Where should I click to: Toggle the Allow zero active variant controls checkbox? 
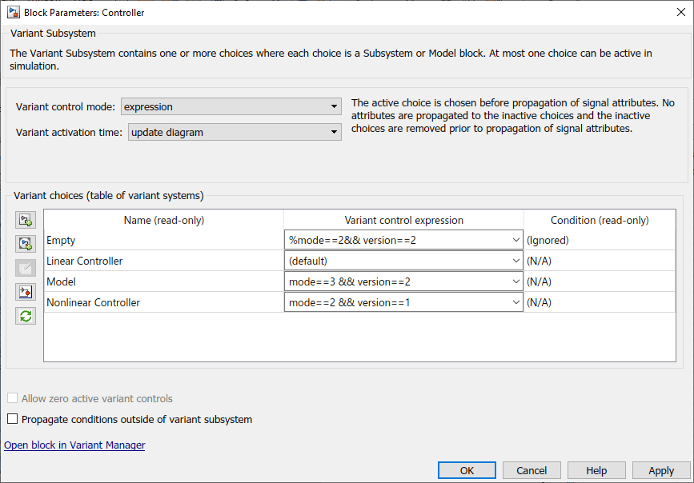coord(13,399)
